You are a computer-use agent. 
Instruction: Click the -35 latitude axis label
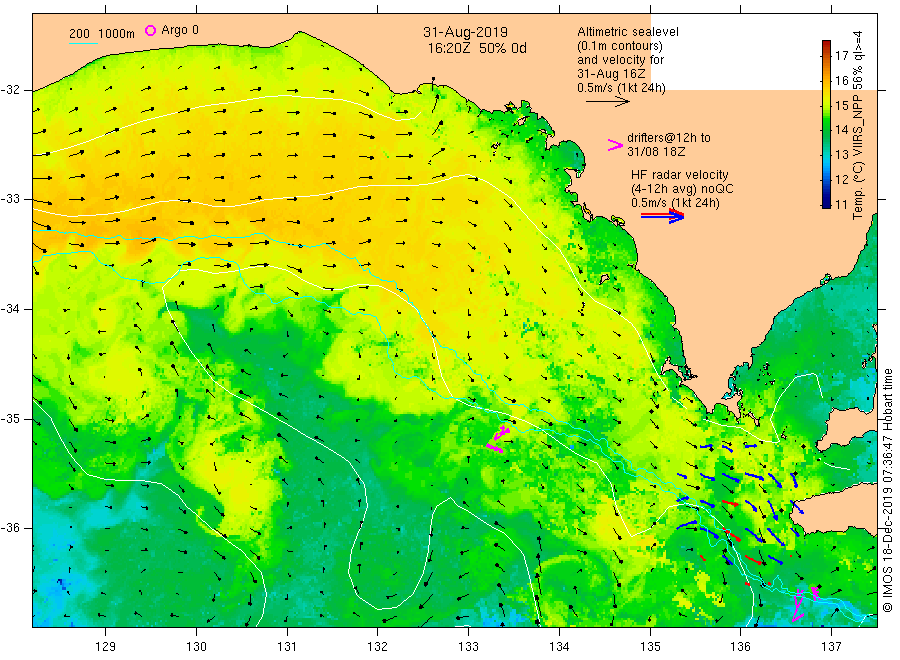click(x=10, y=418)
